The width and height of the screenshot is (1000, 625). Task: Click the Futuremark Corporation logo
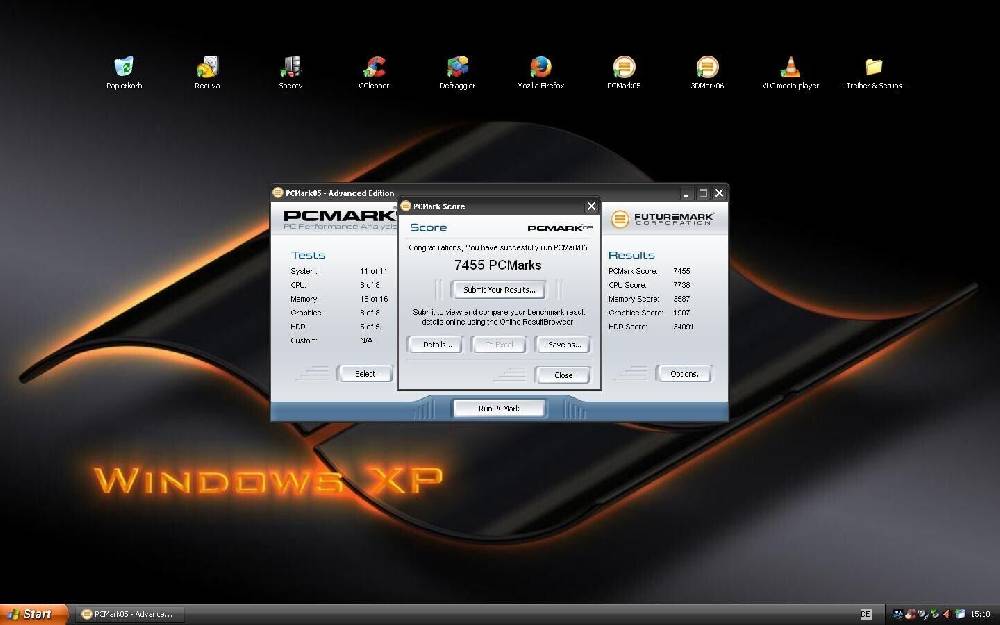coord(662,219)
